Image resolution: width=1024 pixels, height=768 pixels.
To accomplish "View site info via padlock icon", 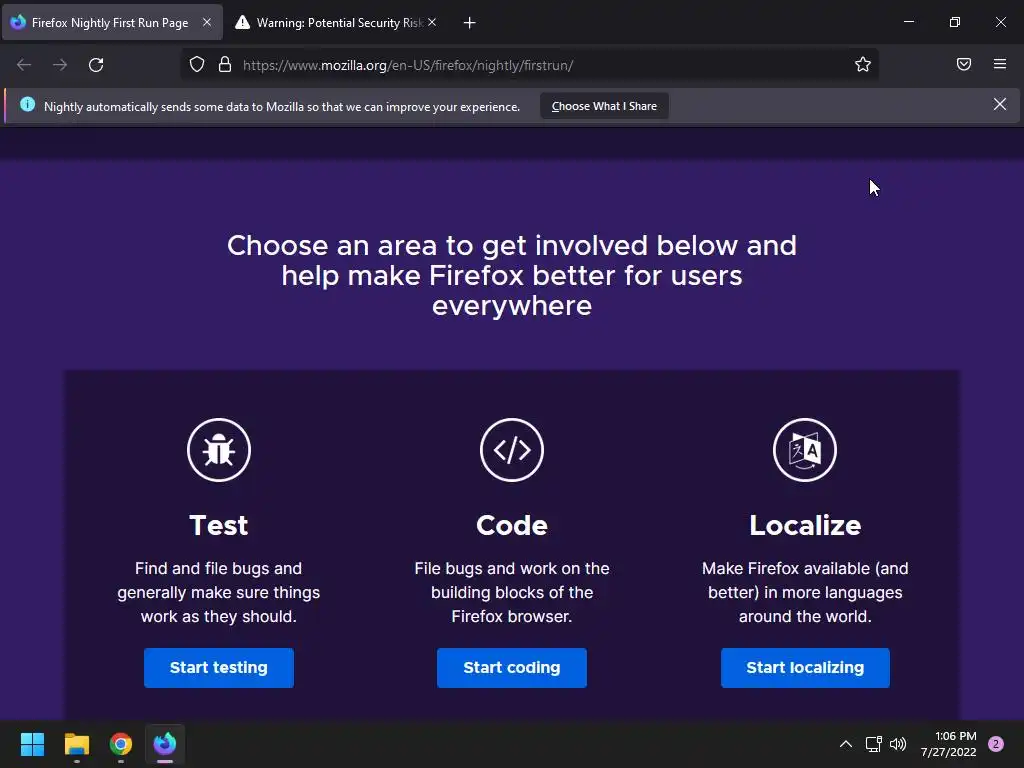I will 225,65.
